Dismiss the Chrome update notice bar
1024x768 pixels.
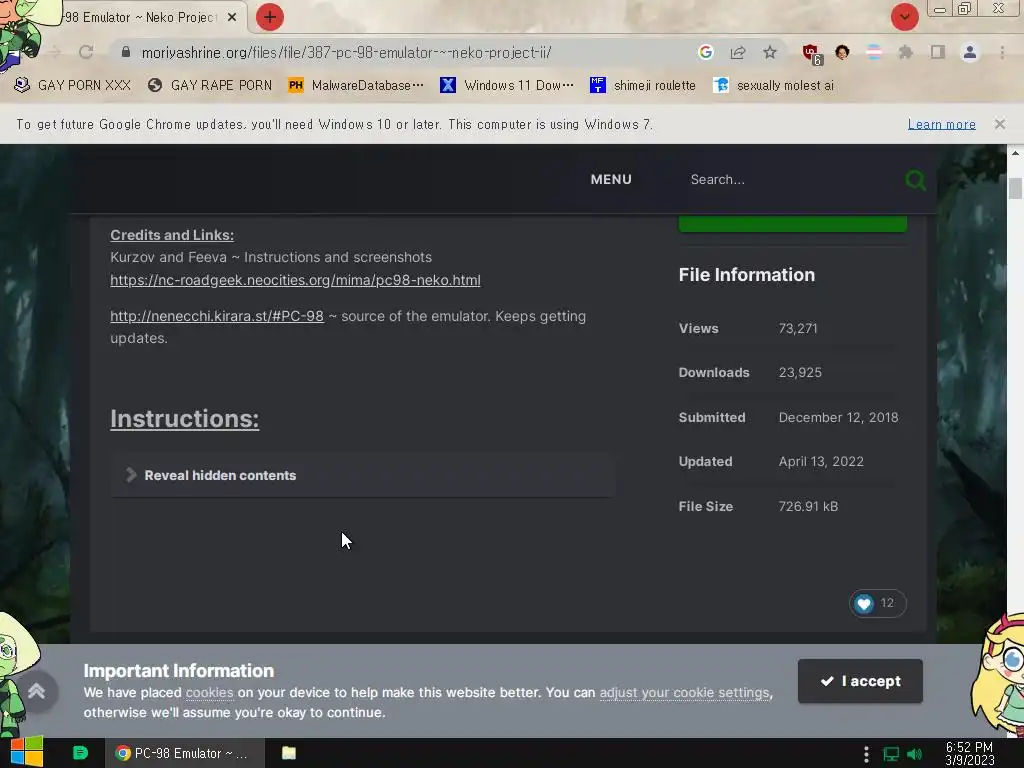click(x=999, y=124)
